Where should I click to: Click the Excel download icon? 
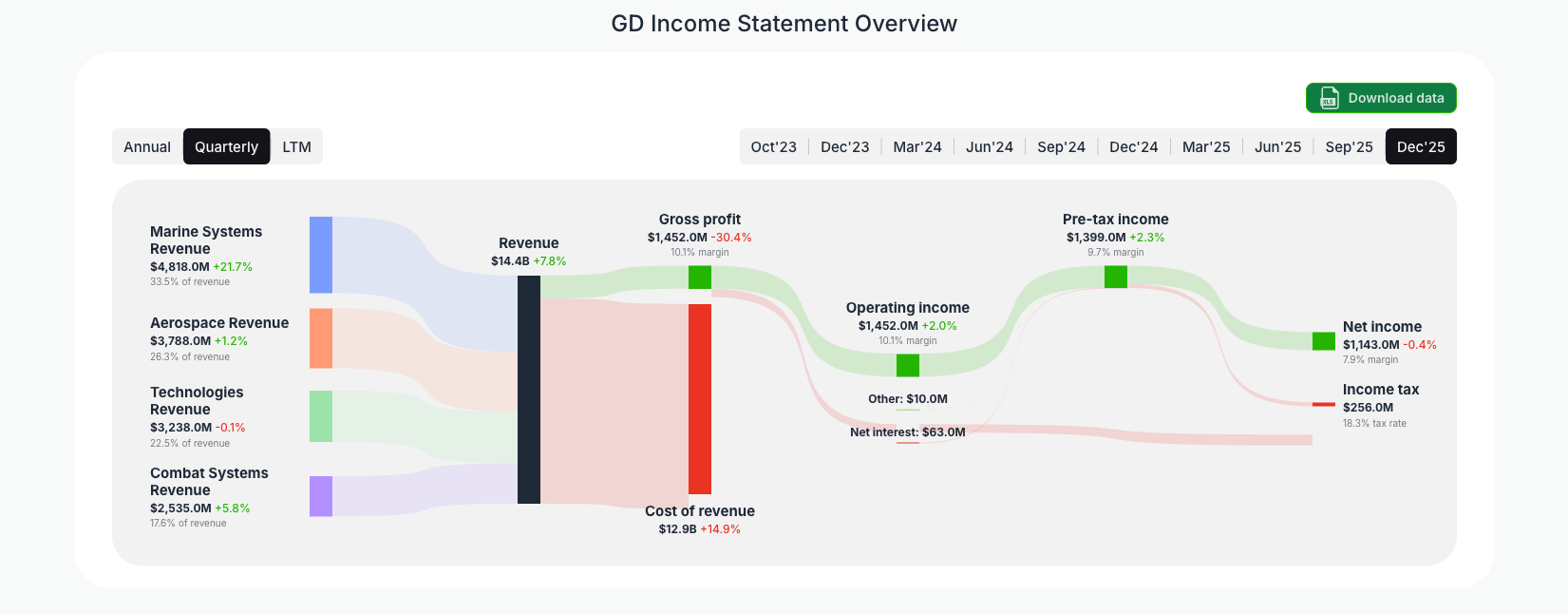click(1328, 98)
